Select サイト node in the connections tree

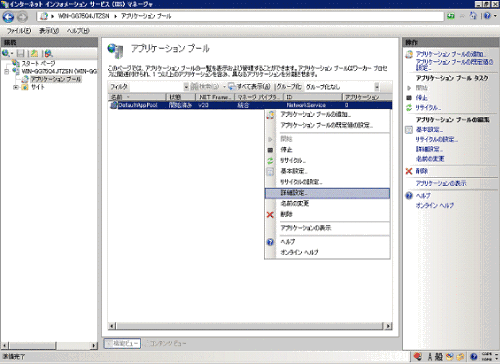click(37, 87)
